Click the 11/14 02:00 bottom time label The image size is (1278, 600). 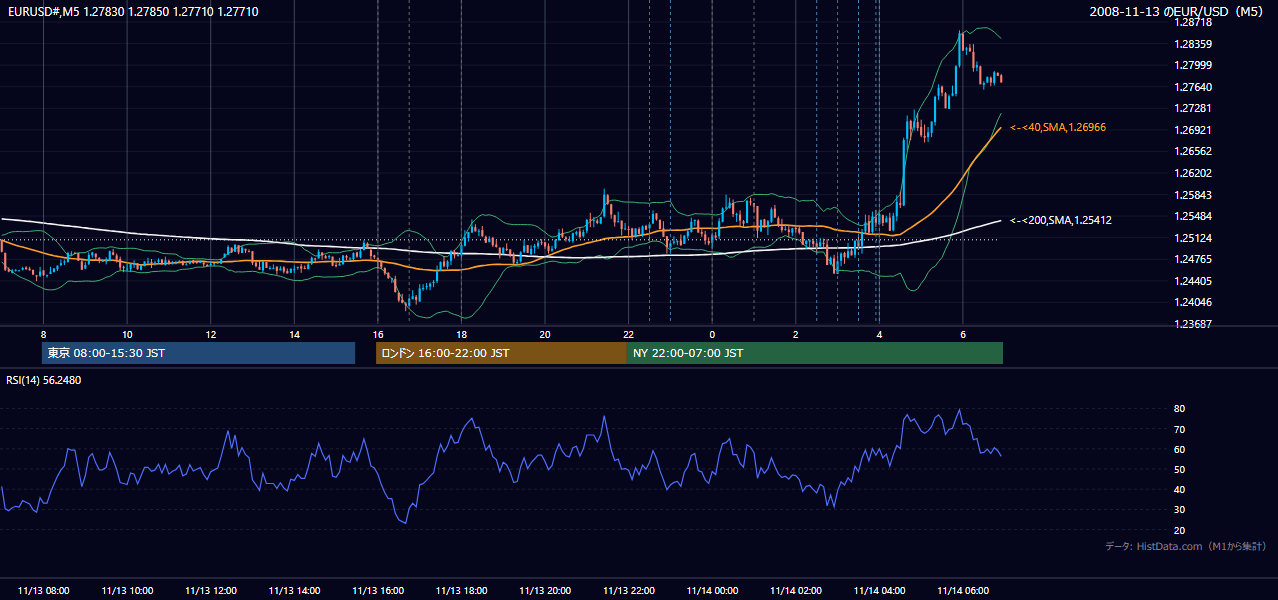coord(796,591)
